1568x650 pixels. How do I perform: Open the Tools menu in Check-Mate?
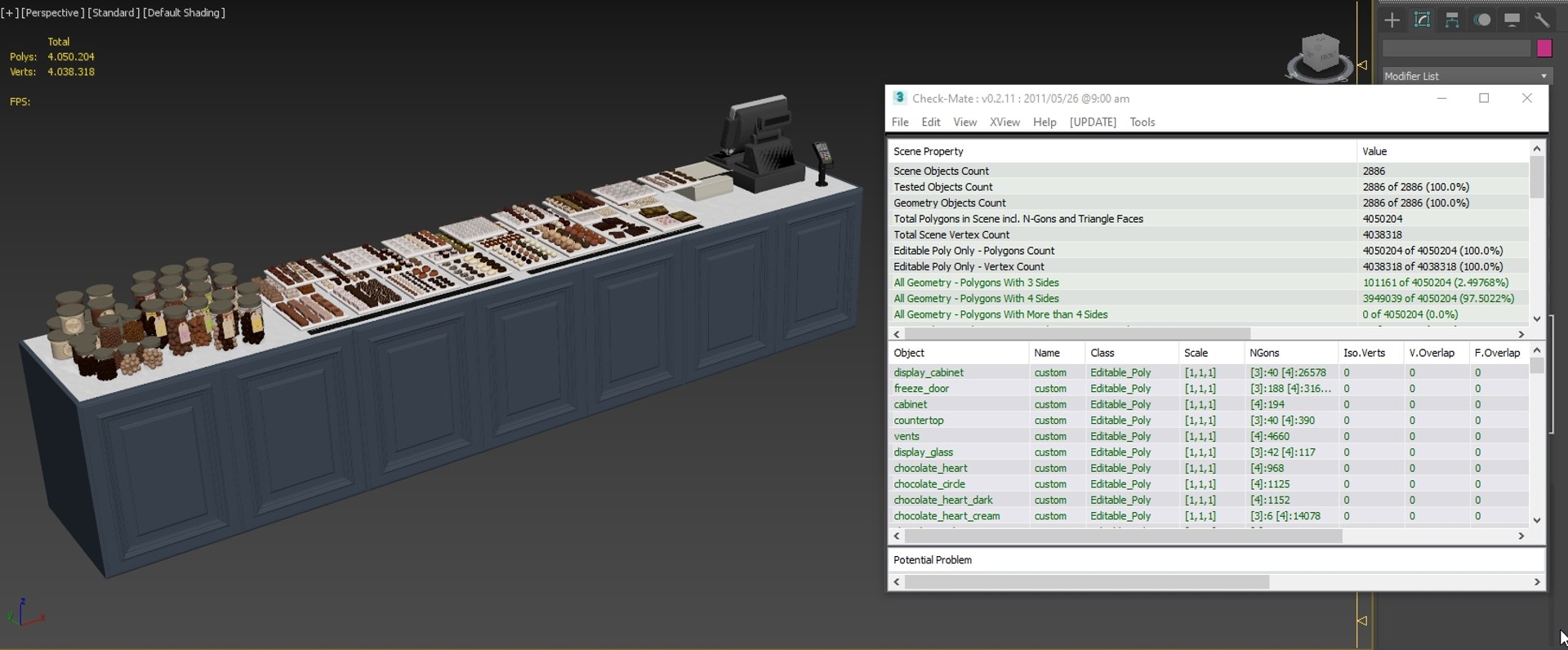pos(1142,122)
